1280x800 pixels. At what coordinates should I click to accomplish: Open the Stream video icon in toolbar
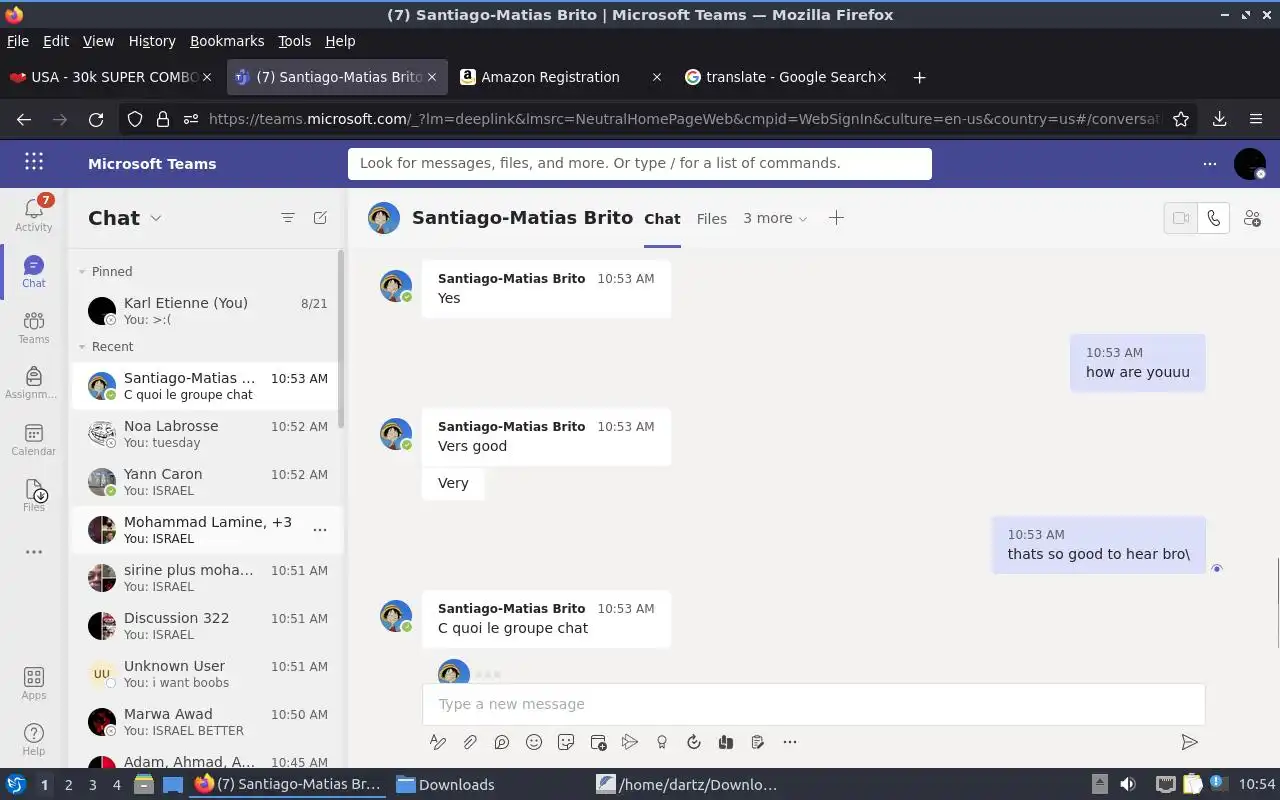(630, 742)
